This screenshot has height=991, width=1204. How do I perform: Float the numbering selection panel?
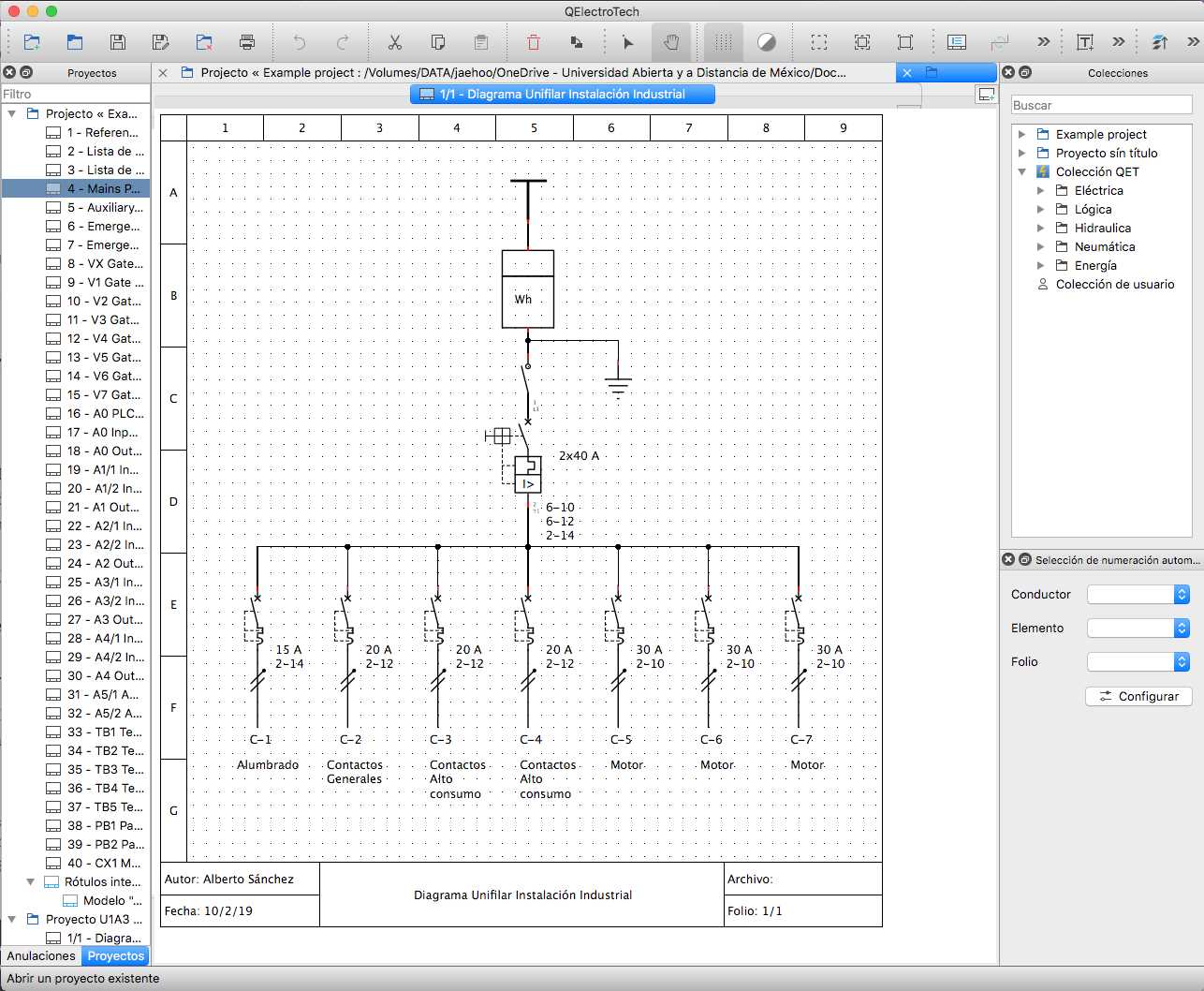click(1025, 559)
